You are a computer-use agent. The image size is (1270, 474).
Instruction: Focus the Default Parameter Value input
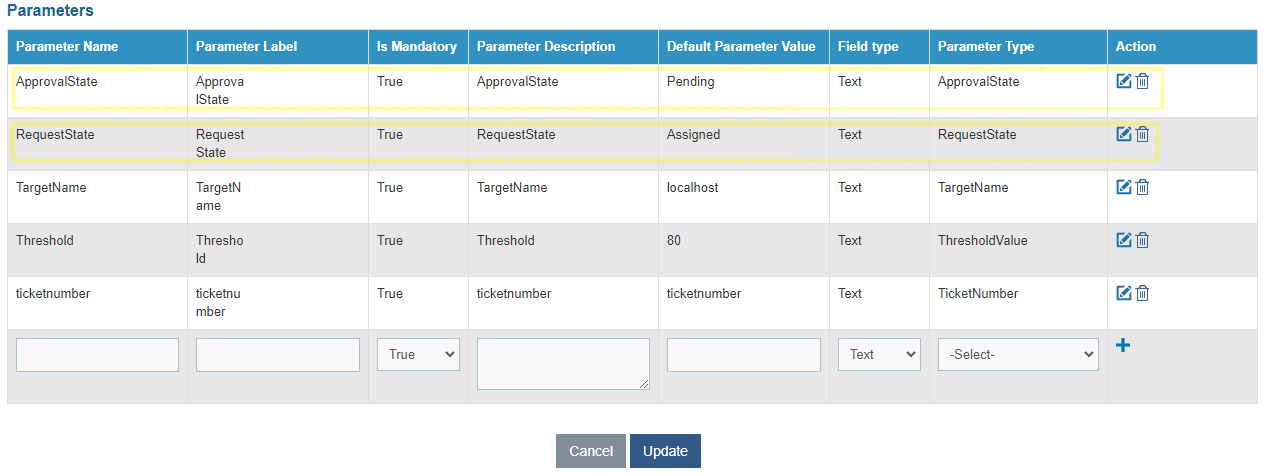744,354
